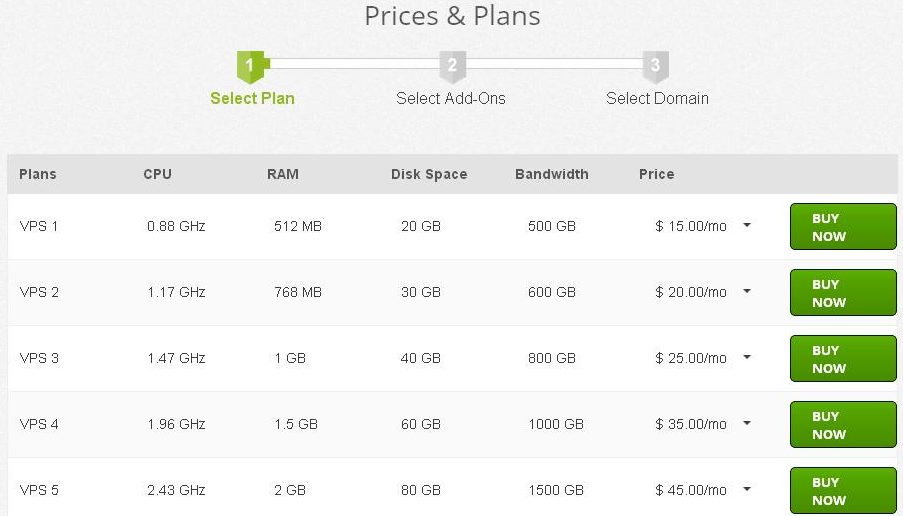Select the VPS 1 plan name
Screen dimensions: 903x516
[x=39, y=226]
